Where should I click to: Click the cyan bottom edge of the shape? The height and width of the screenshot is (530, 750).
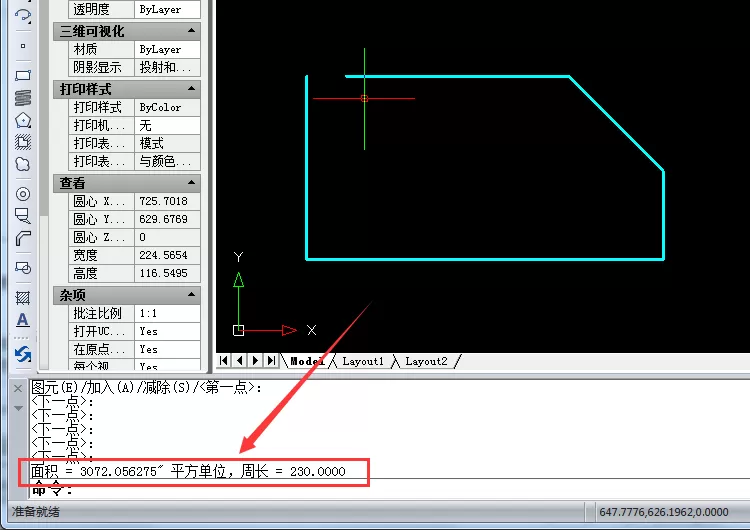(485, 259)
